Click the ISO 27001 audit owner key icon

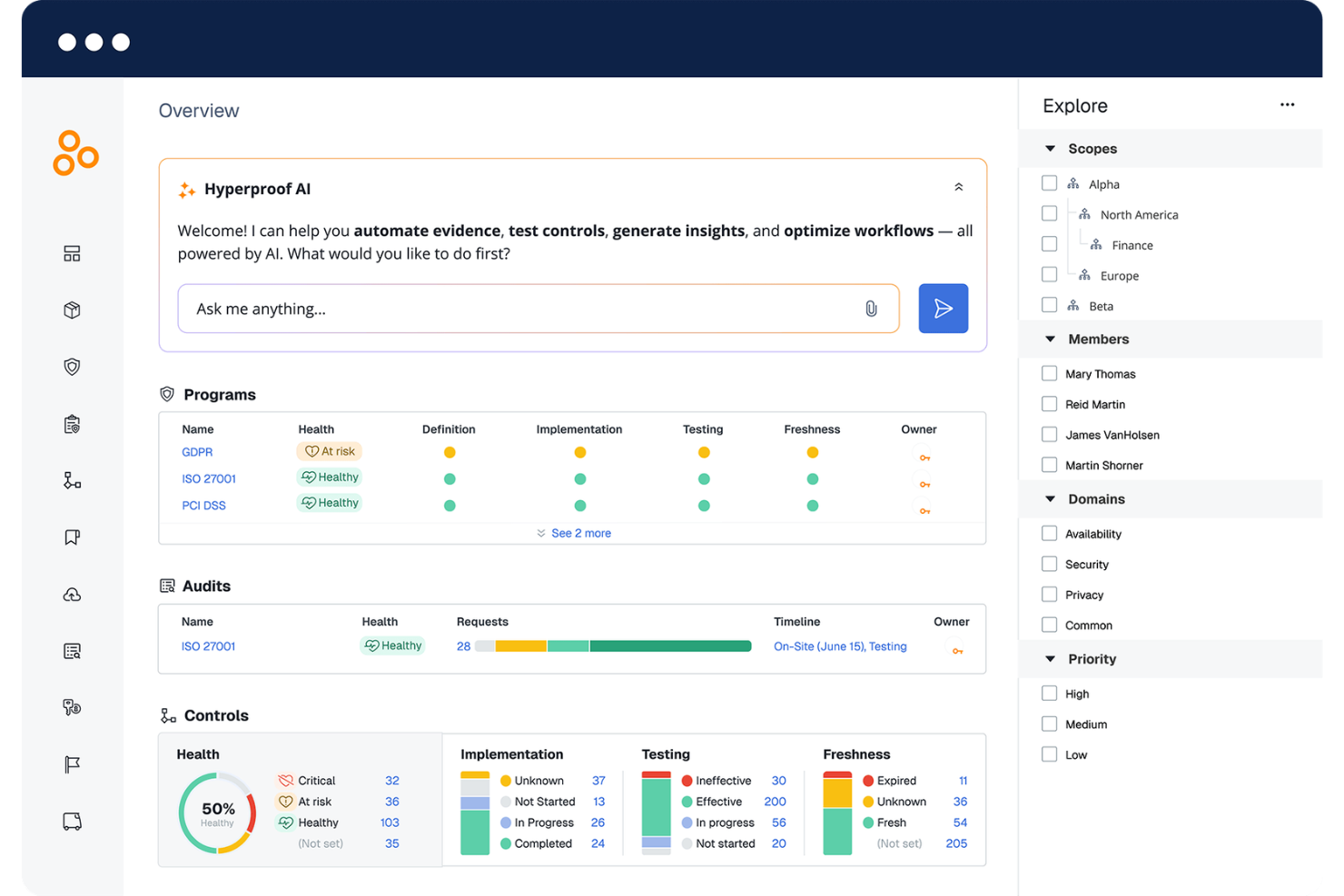click(x=957, y=651)
